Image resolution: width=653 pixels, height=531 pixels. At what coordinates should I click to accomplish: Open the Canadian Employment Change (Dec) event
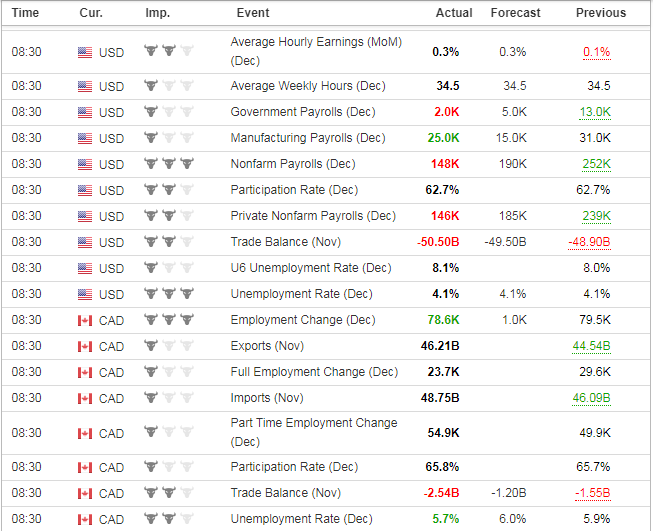click(303, 320)
